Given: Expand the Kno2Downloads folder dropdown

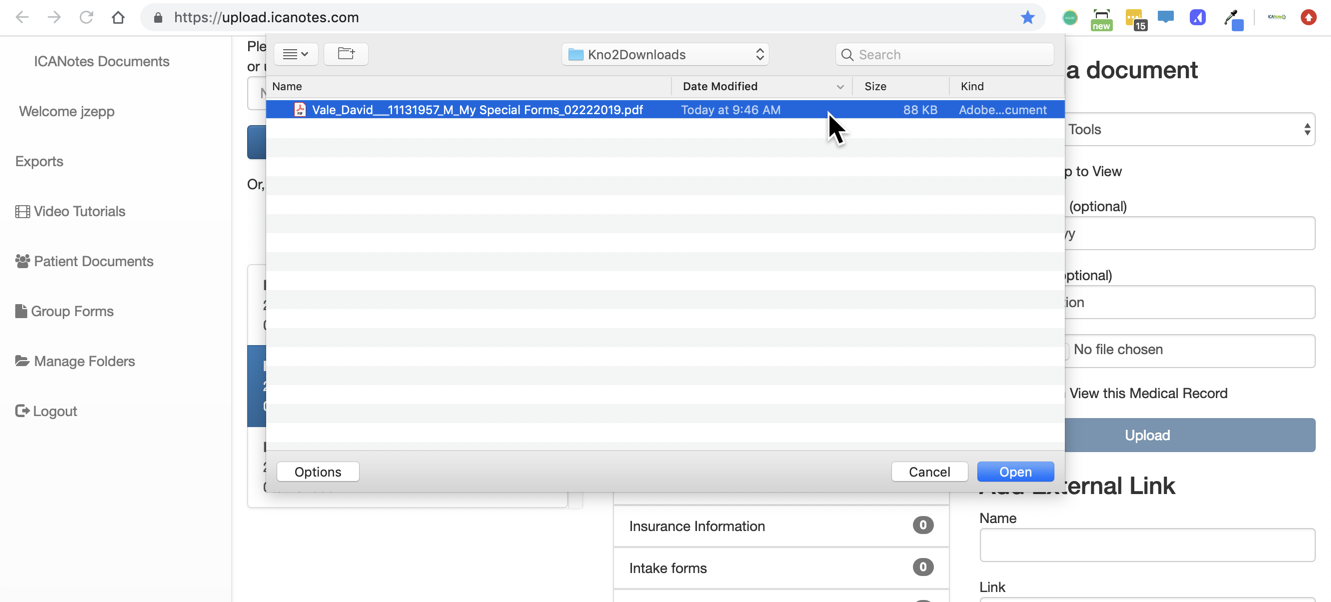Looking at the screenshot, I should coord(665,54).
